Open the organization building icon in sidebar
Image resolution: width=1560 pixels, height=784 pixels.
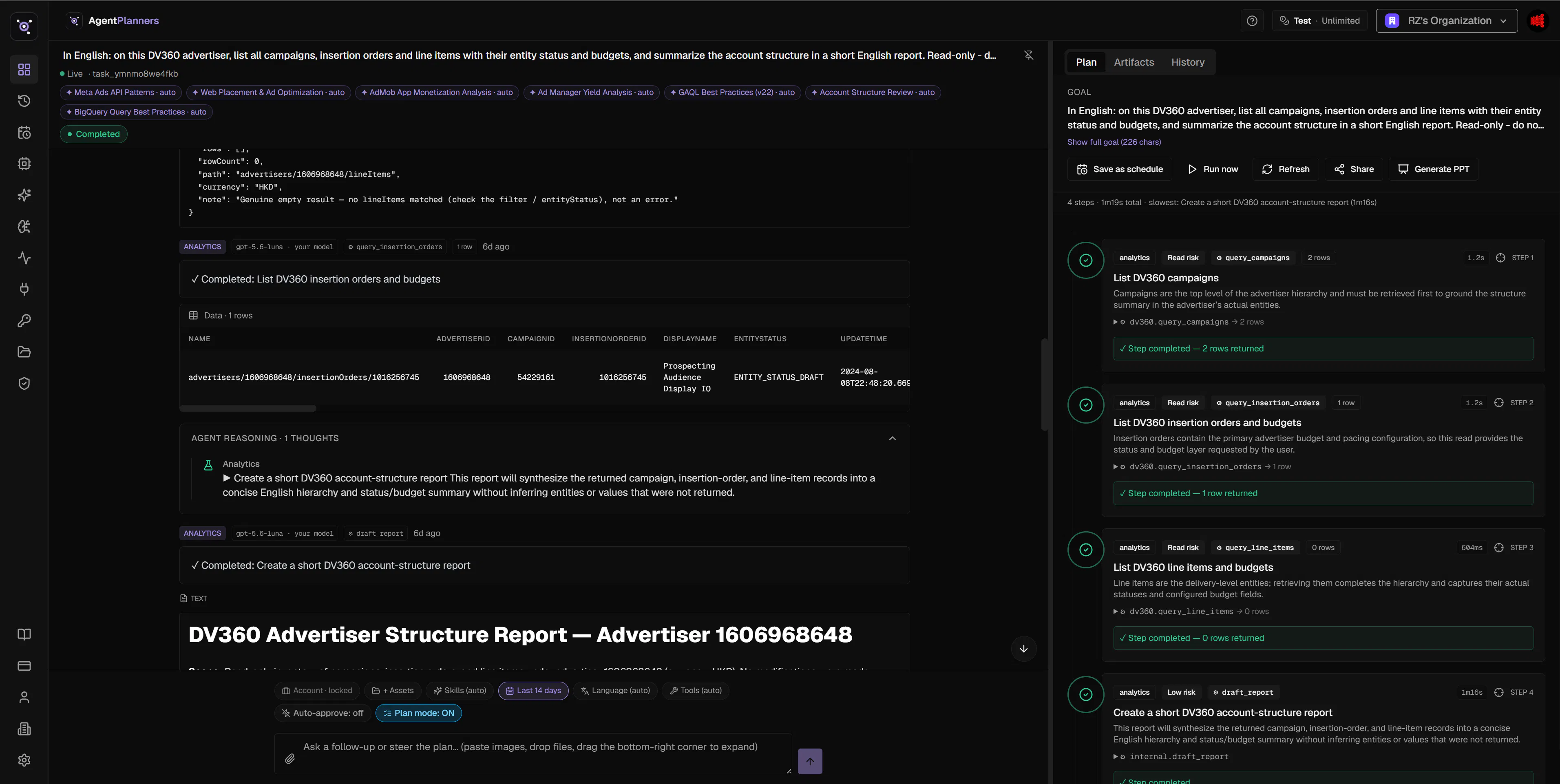(x=24, y=729)
